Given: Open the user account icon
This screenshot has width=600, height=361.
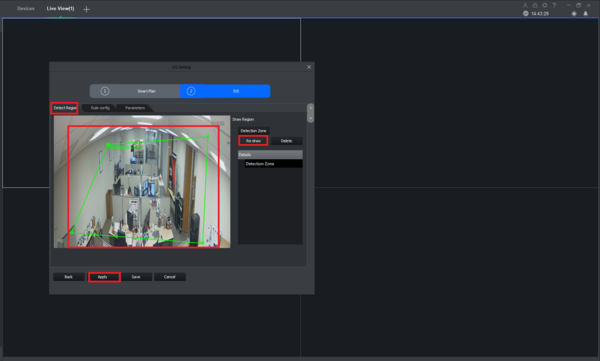Looking at the screenshot, I should 525,5.
